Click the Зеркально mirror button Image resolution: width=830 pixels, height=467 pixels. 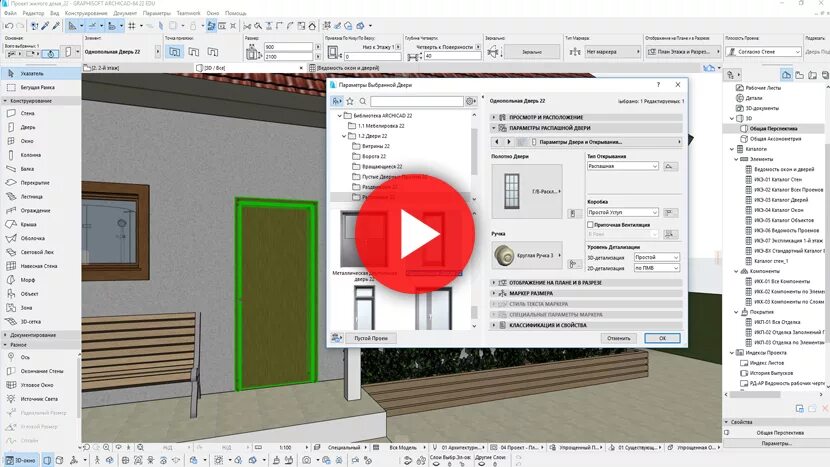532,52
